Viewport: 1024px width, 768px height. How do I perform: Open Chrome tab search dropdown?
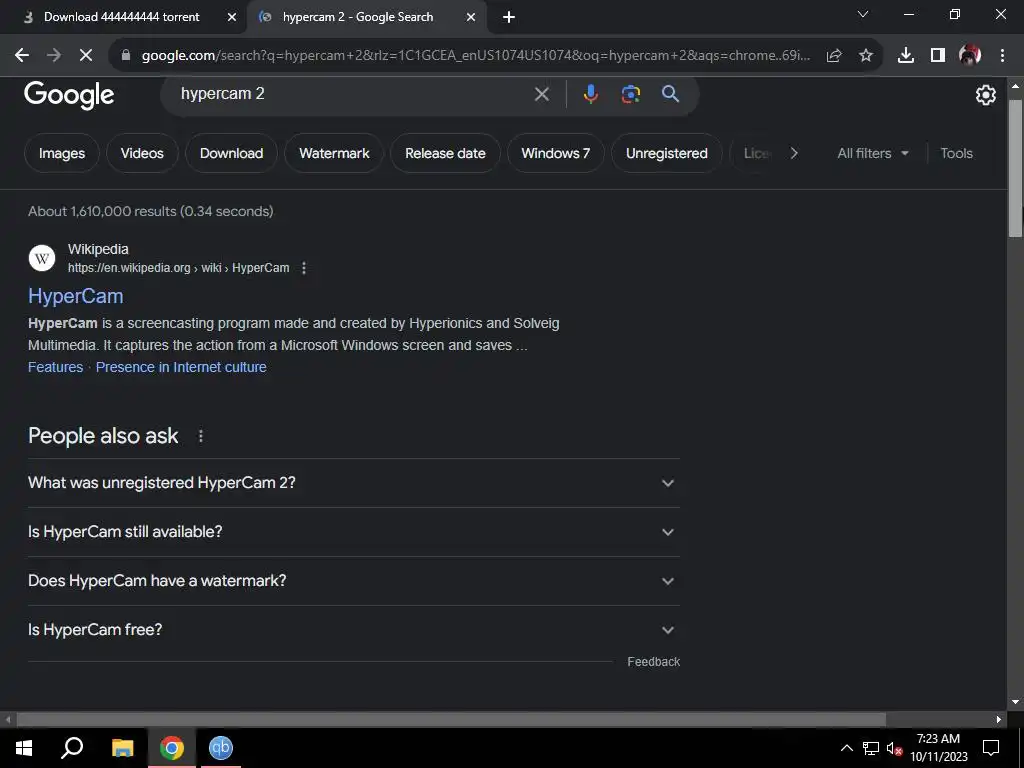[x=863, y=14]
